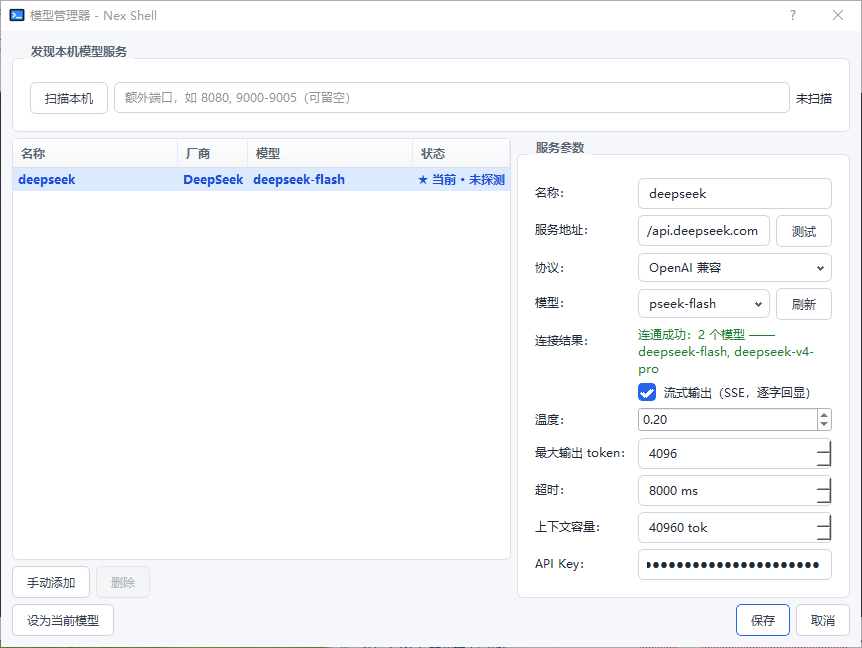
Task: Click the 上下文容量 field 40960 tok
Action: [734, 528]
